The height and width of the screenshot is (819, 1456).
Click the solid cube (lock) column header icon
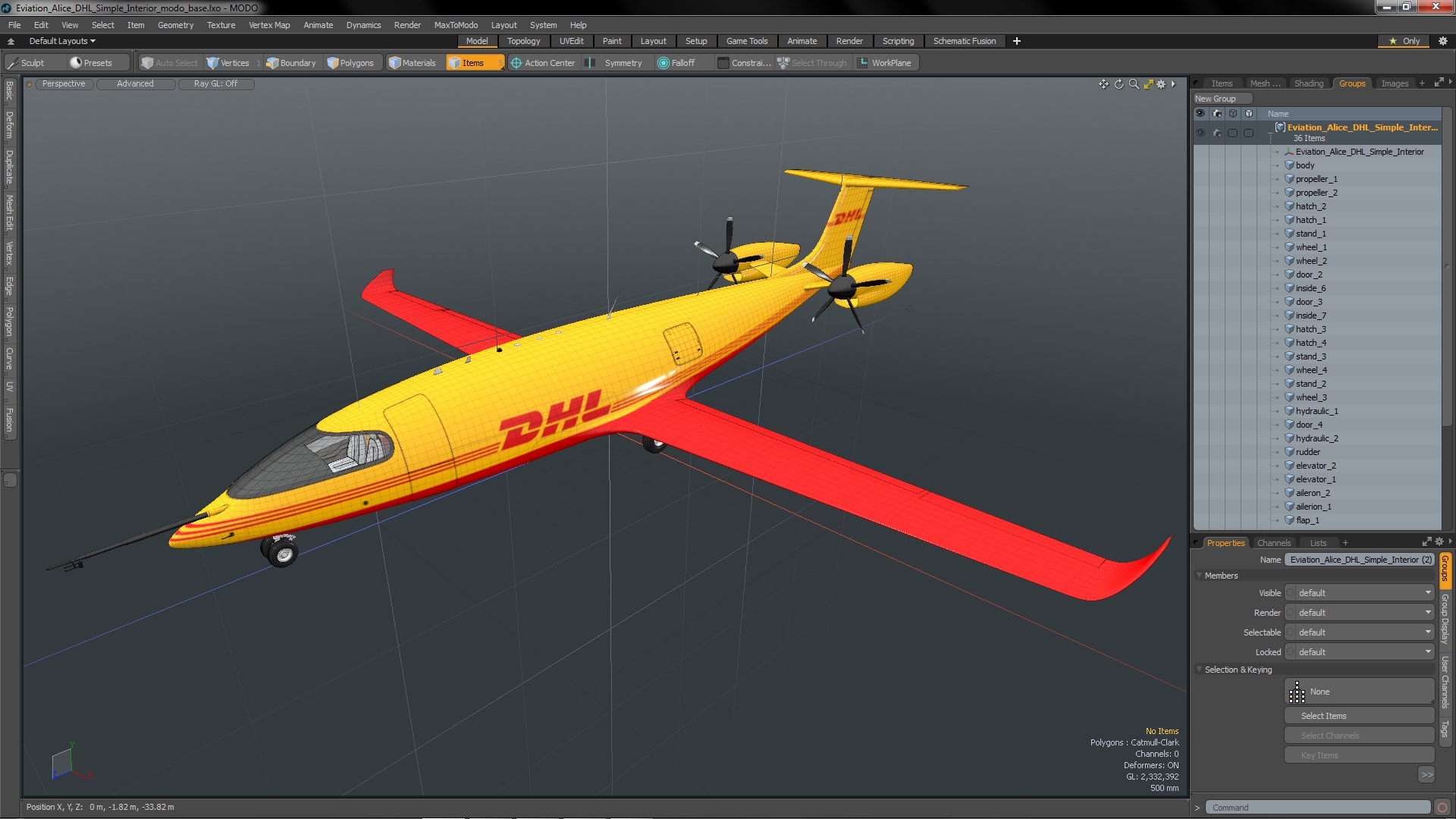(1249, 114)
